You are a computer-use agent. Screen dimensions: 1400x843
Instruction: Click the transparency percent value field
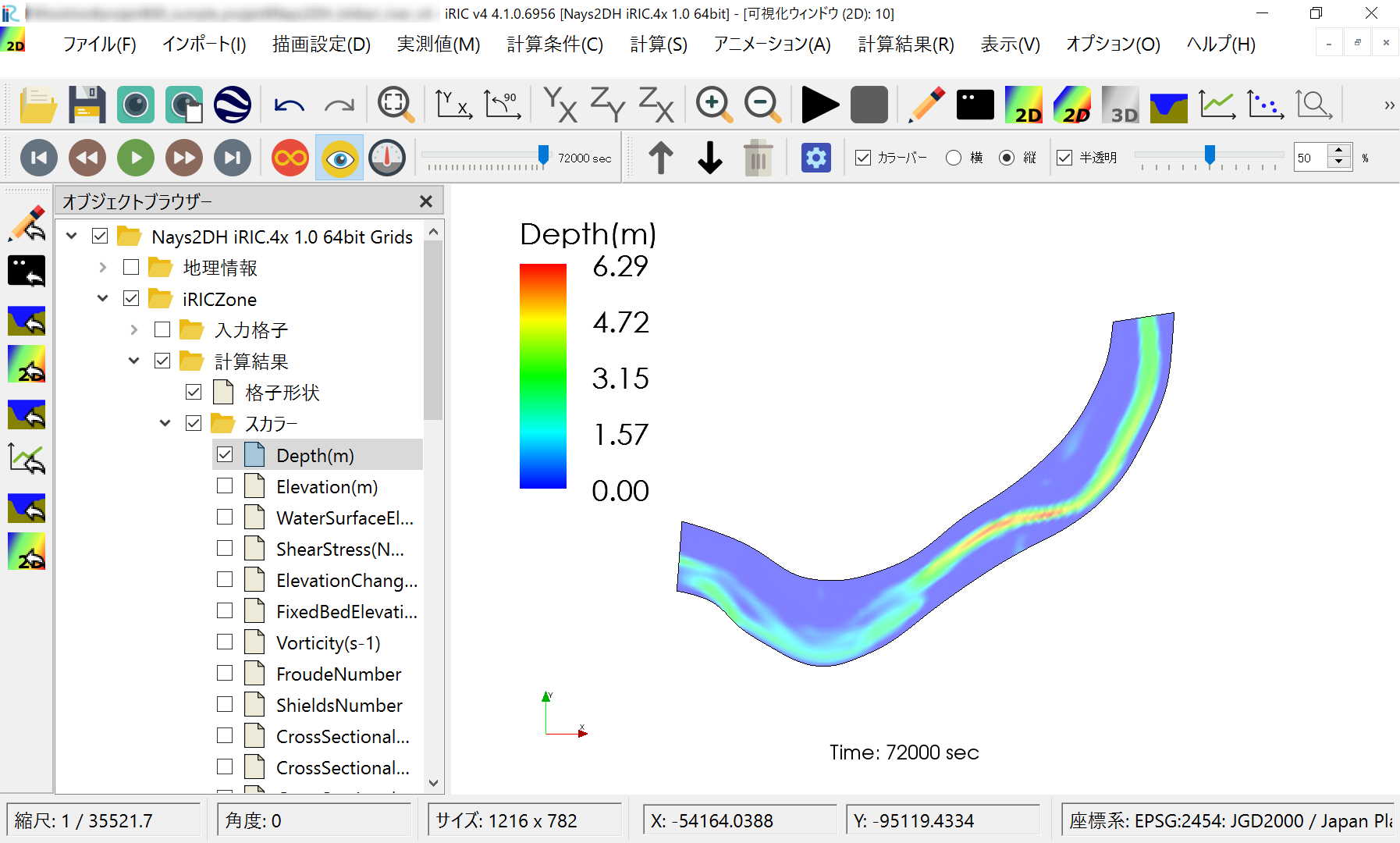tap(1312, 158)
